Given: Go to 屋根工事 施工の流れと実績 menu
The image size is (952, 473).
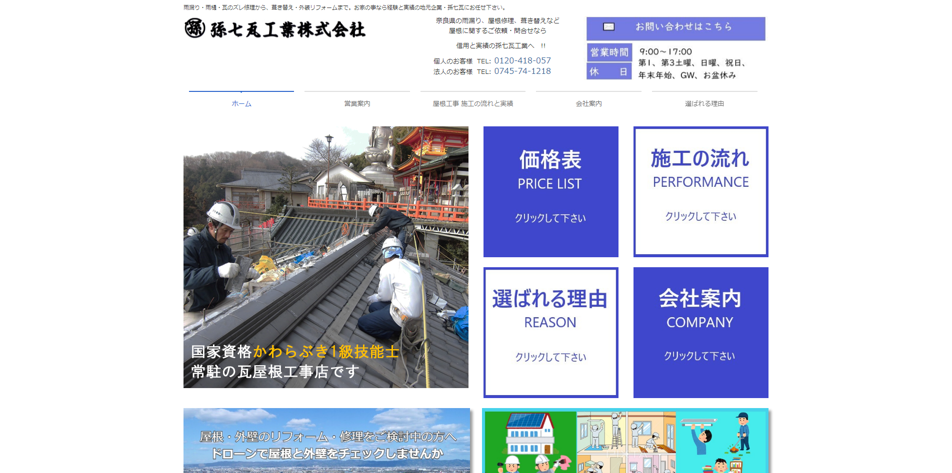Looking at the screenshot, I should [x=473, y=103].
